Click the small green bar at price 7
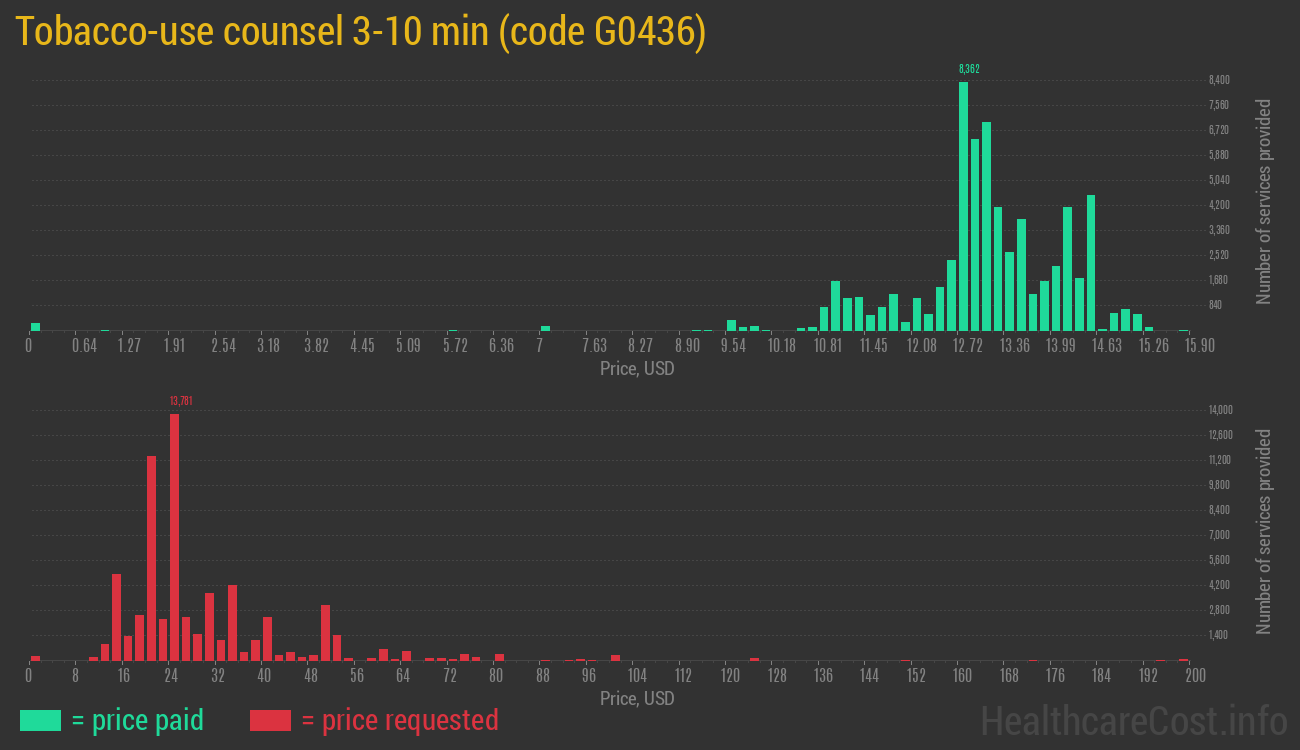The height and width of the screenshot is (750, 1300). (x=545, y=328)
